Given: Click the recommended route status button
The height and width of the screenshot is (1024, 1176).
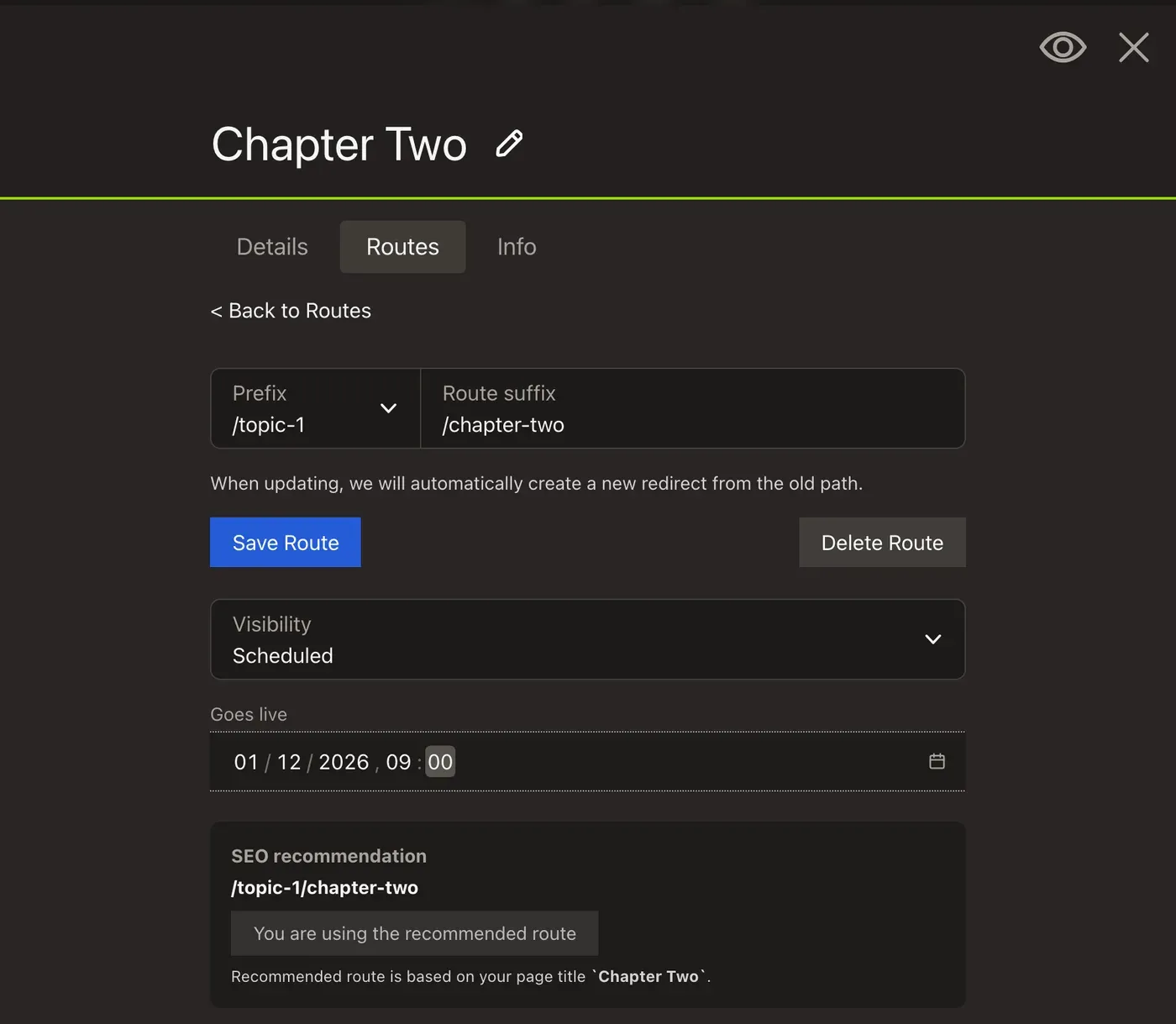Looking at the screenshot, I should point(415,933).
